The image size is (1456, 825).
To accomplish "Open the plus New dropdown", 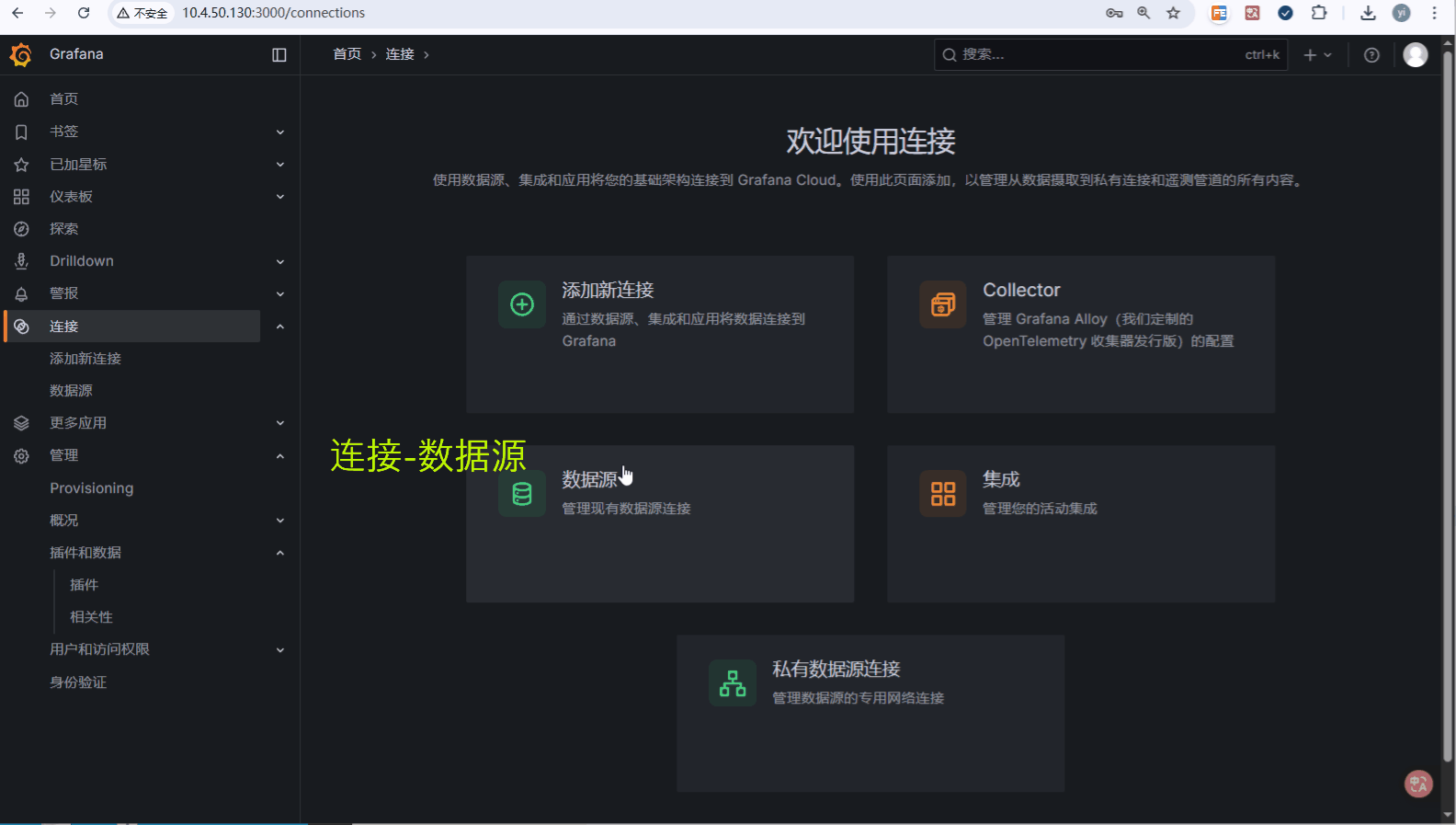I will 1318,55.
